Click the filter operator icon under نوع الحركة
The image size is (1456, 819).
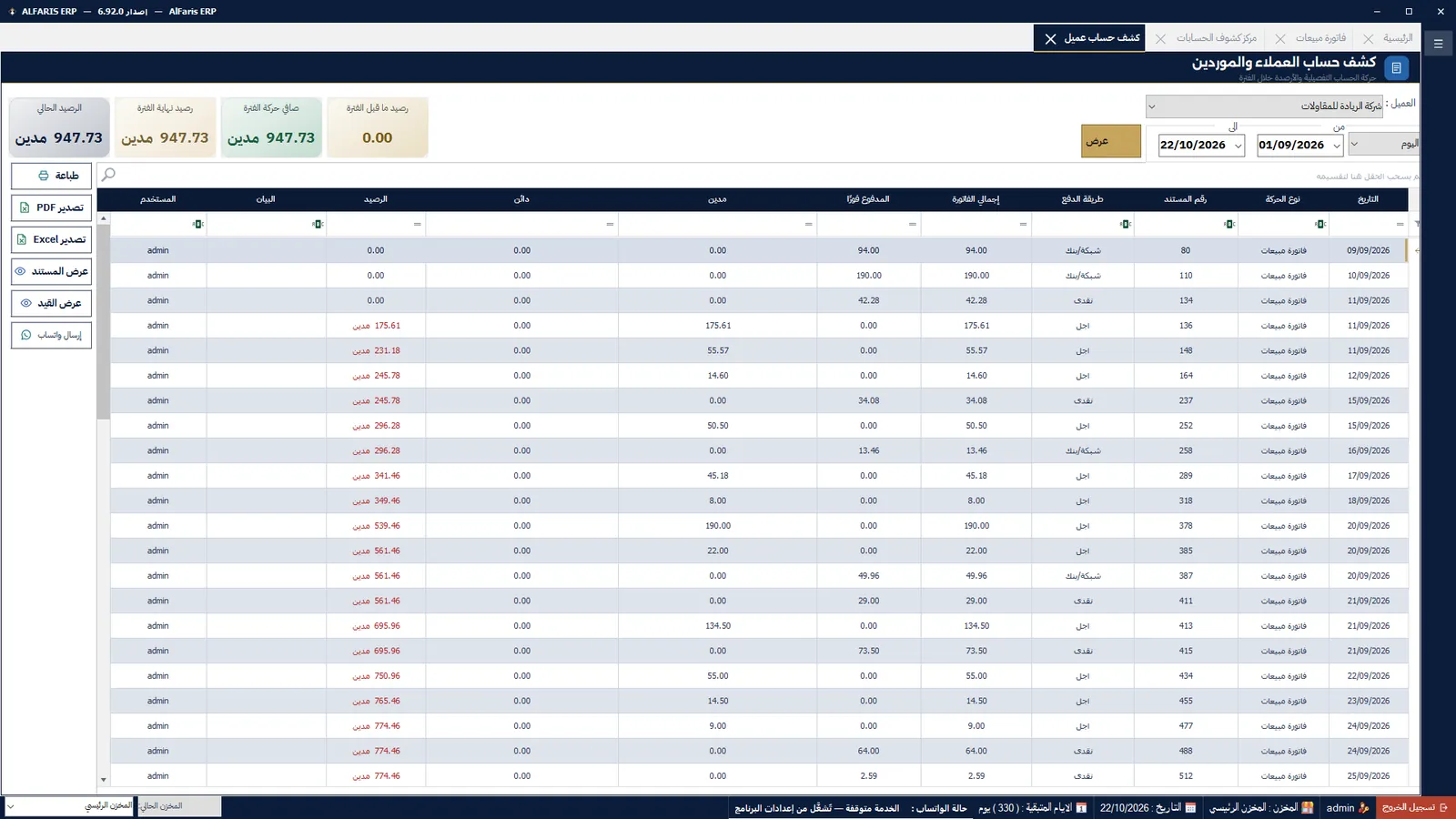pyautogui.click(x=1319, y=224)
